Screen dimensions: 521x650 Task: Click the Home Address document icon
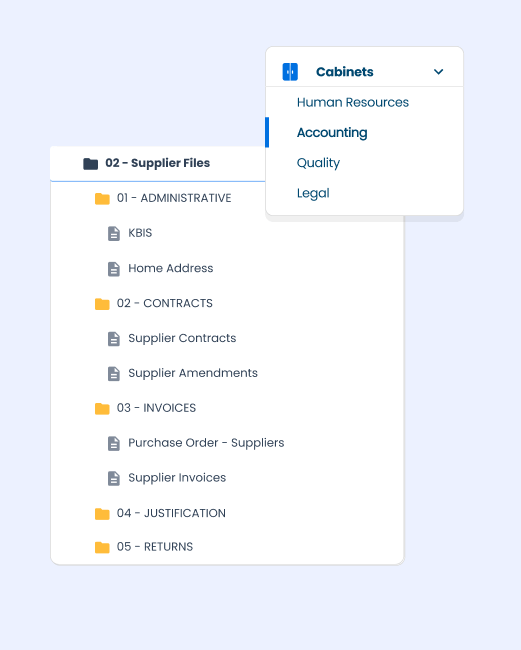114,269
